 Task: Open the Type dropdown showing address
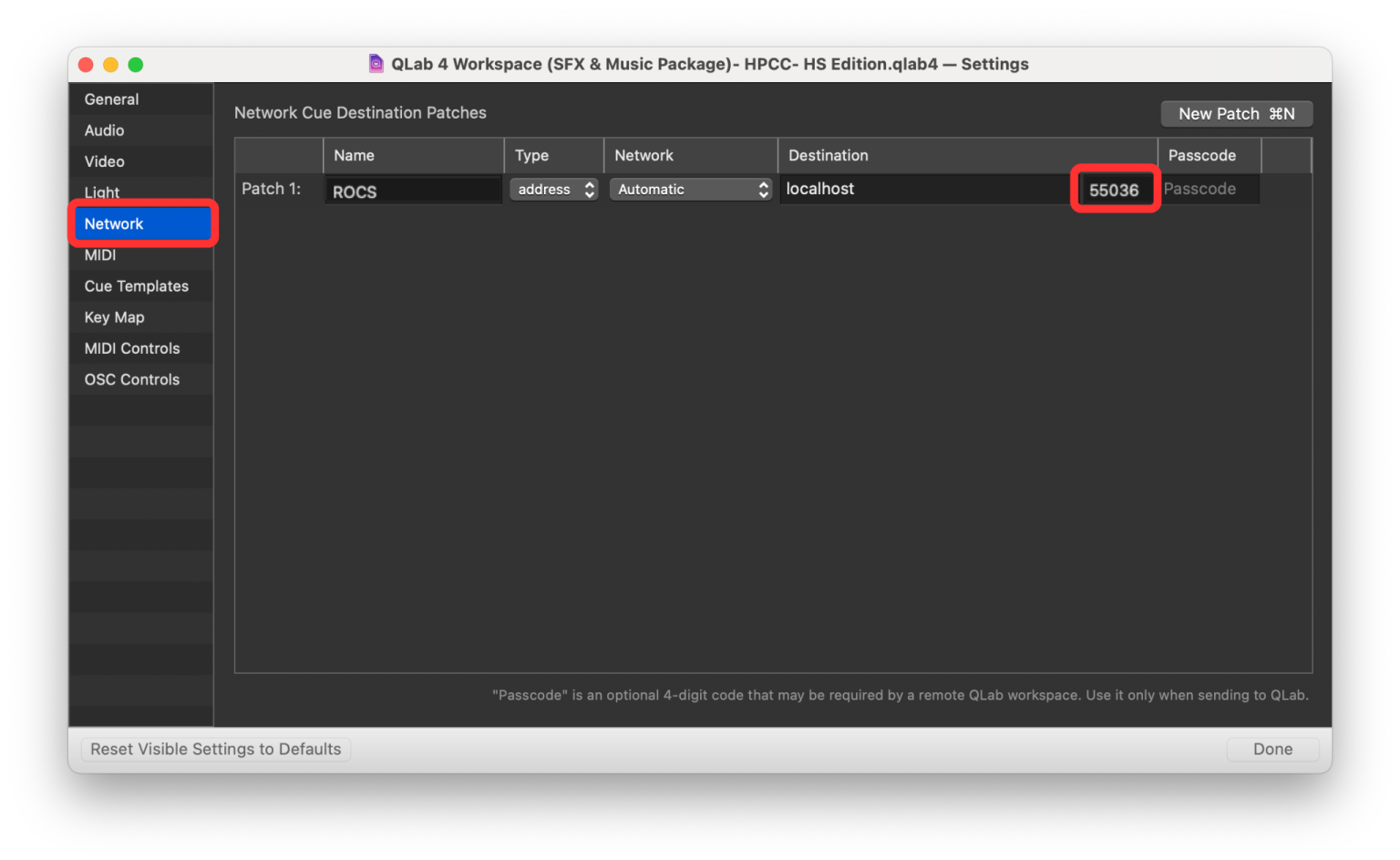[553, 189]
